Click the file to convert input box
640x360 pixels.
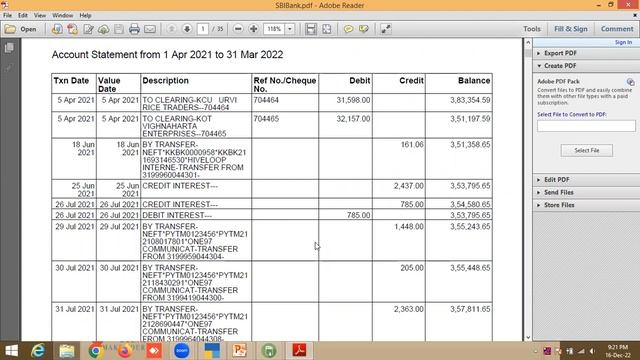(586, 126)
